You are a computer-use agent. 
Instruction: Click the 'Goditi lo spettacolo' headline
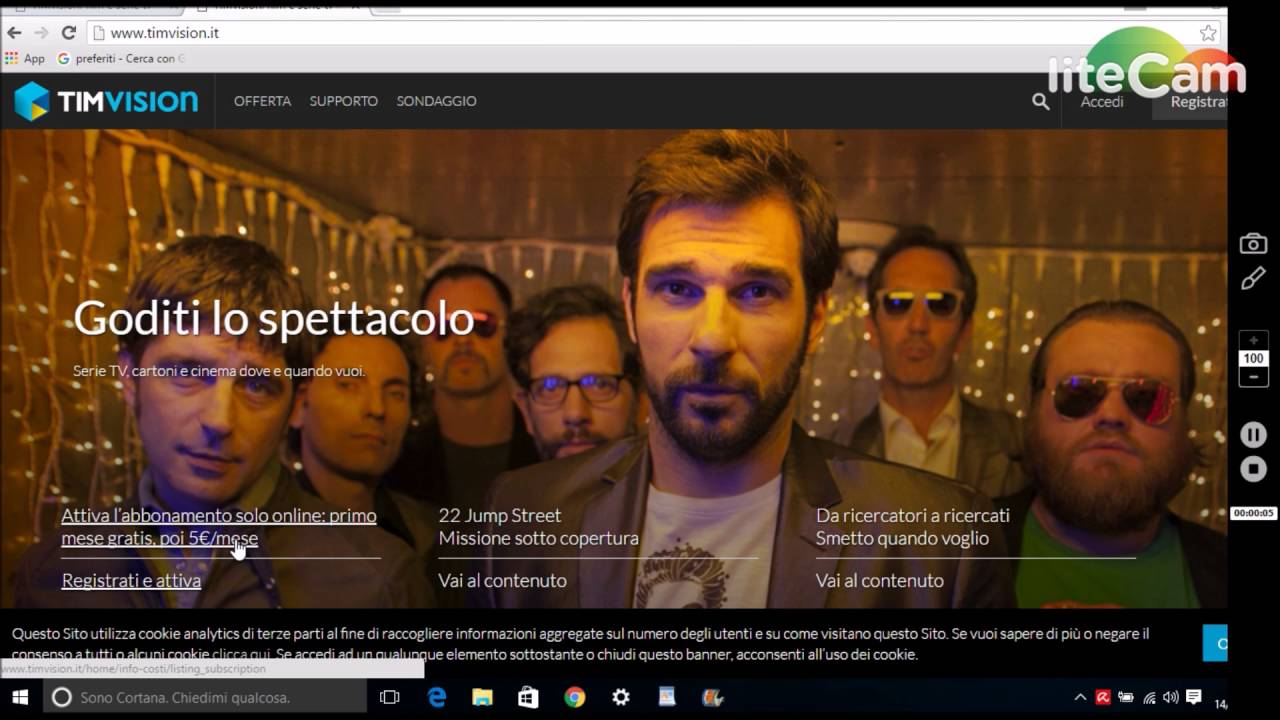pos(273,319)
